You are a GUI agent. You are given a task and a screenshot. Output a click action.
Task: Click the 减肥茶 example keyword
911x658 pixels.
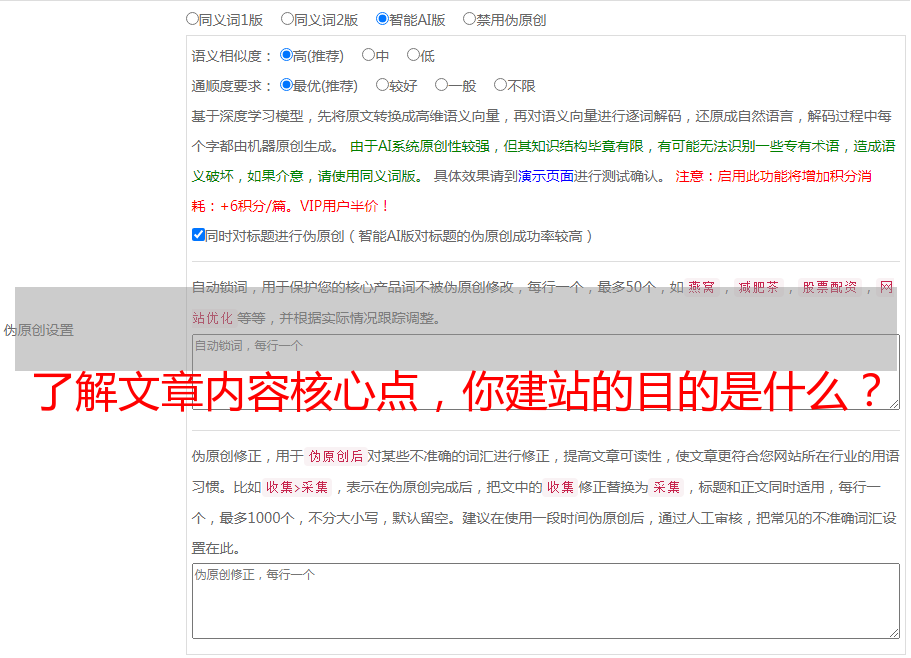(x=759, y=287)
